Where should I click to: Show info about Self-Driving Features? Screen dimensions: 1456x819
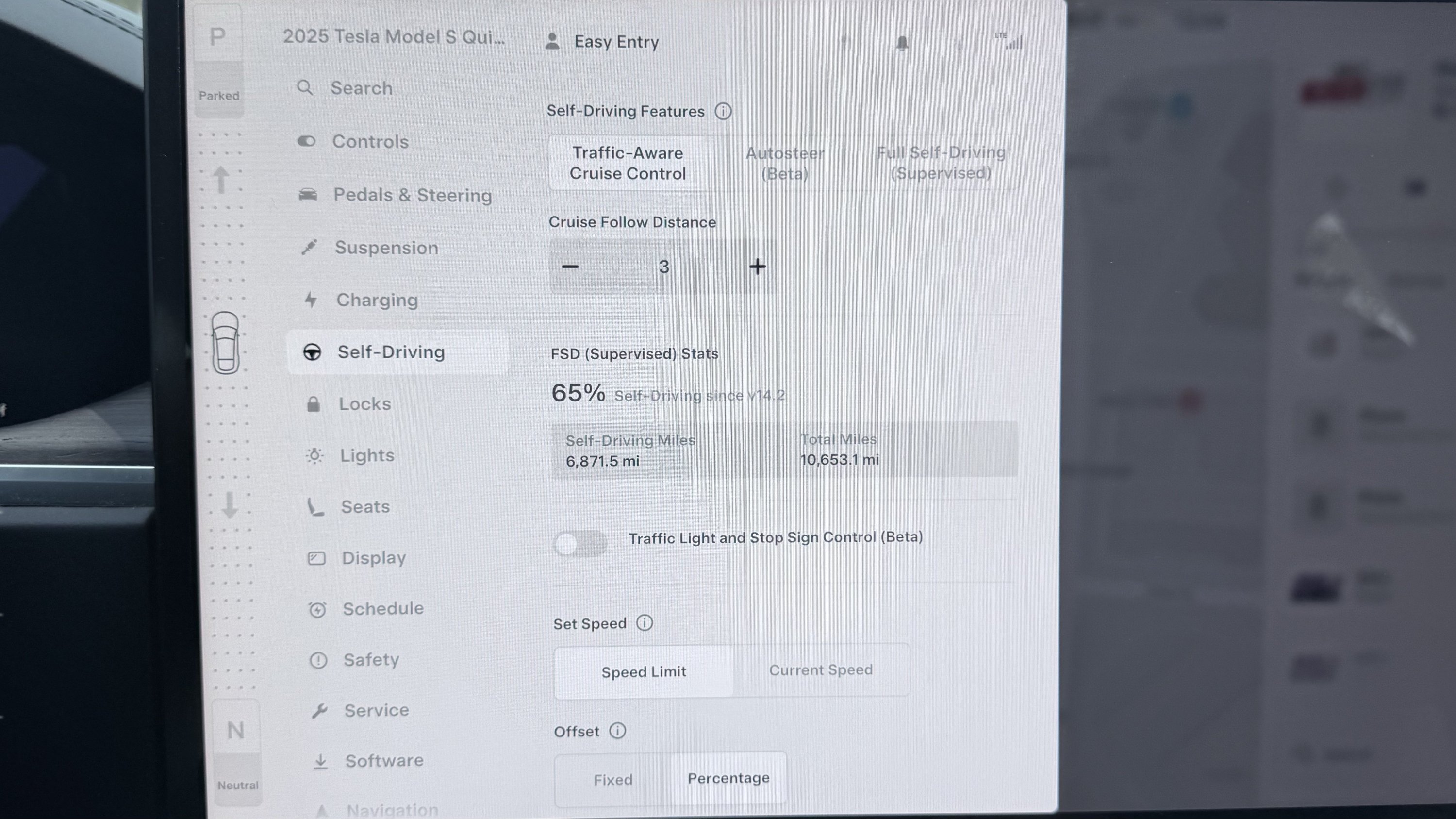(x=723, y=111)
